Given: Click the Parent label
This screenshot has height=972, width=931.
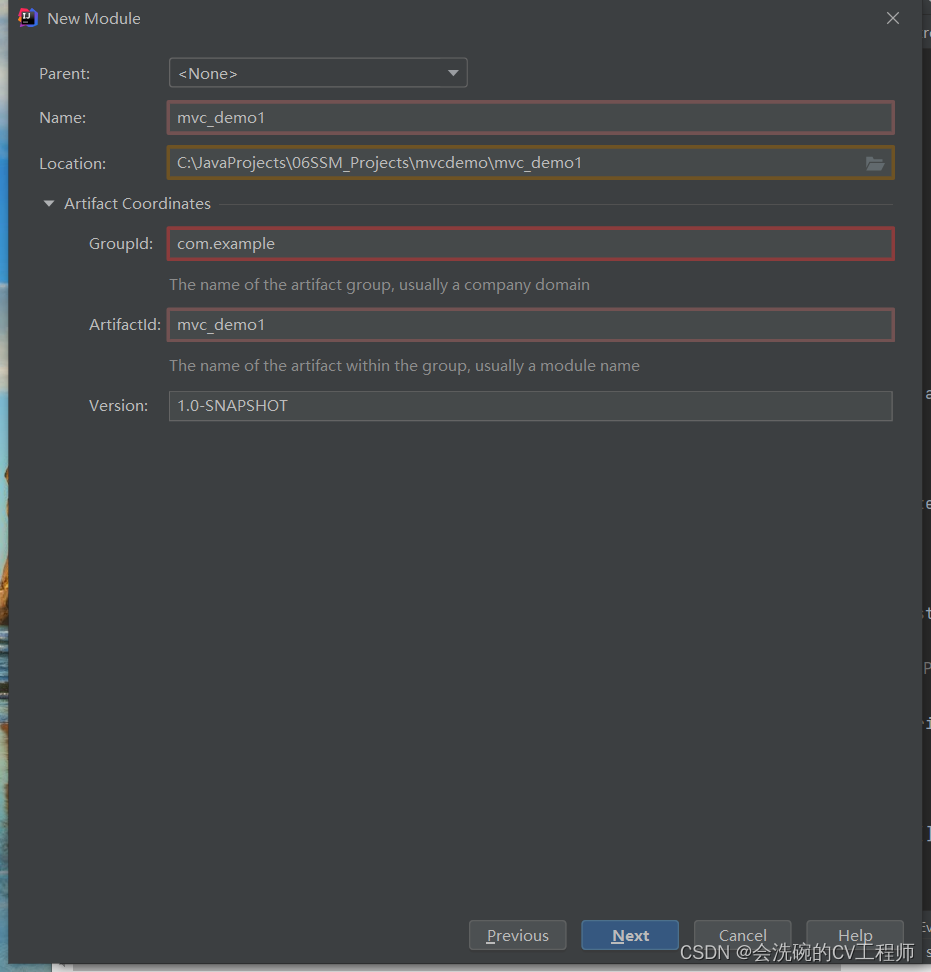Looking at the screenshot, I should 64,74.
